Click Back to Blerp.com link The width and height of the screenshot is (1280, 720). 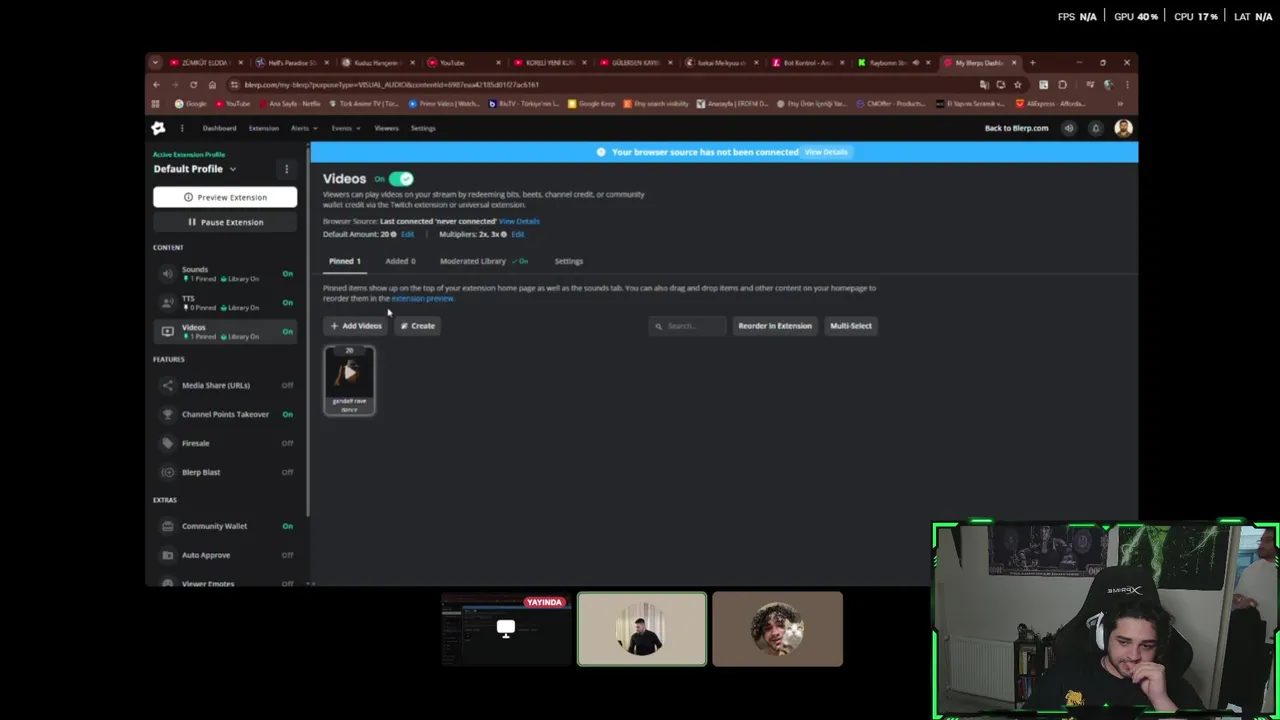[1016, 128]
